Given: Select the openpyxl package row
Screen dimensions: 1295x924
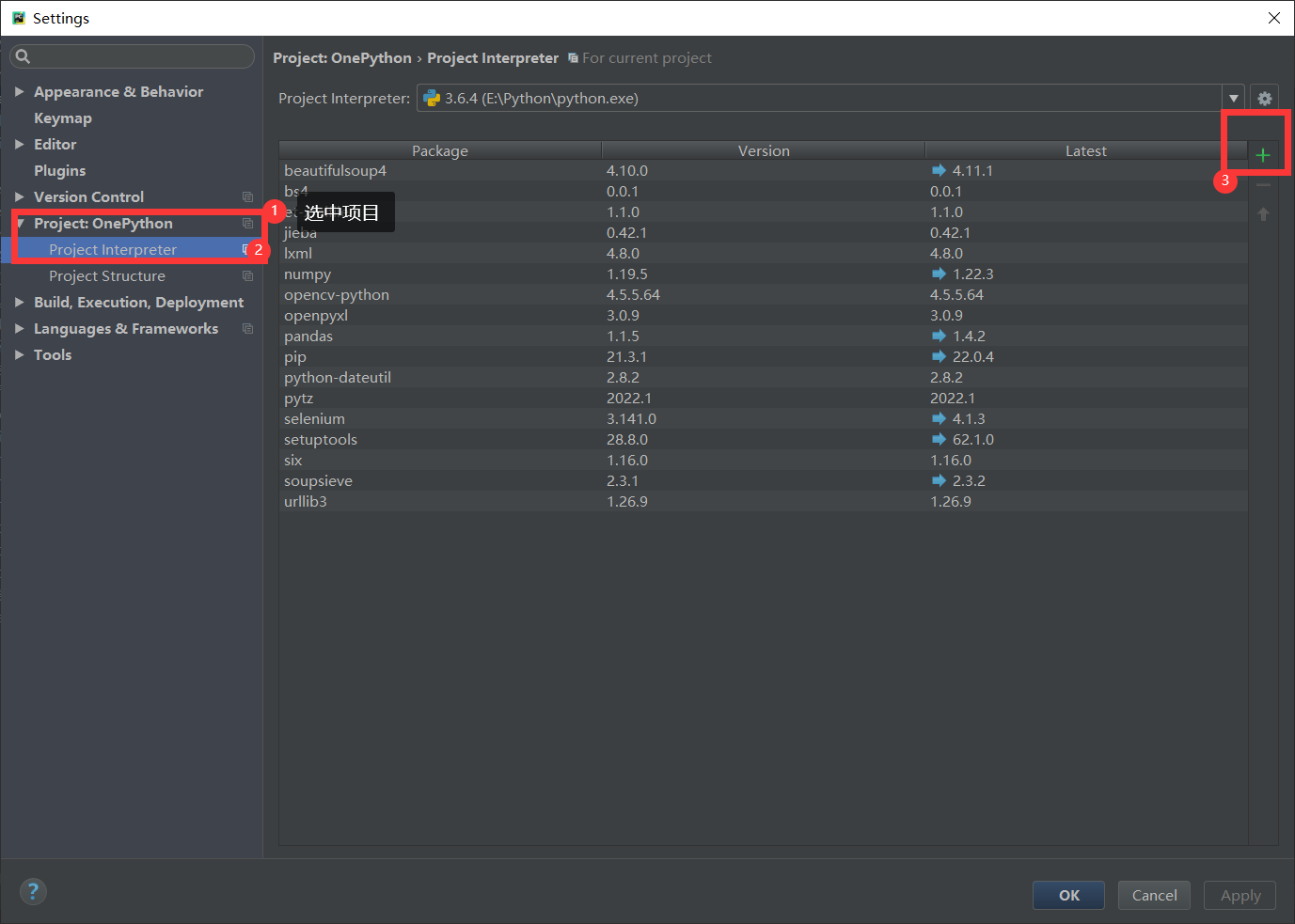Looking at the screenshot, I should pyautogui.click(x=763, y=315).
